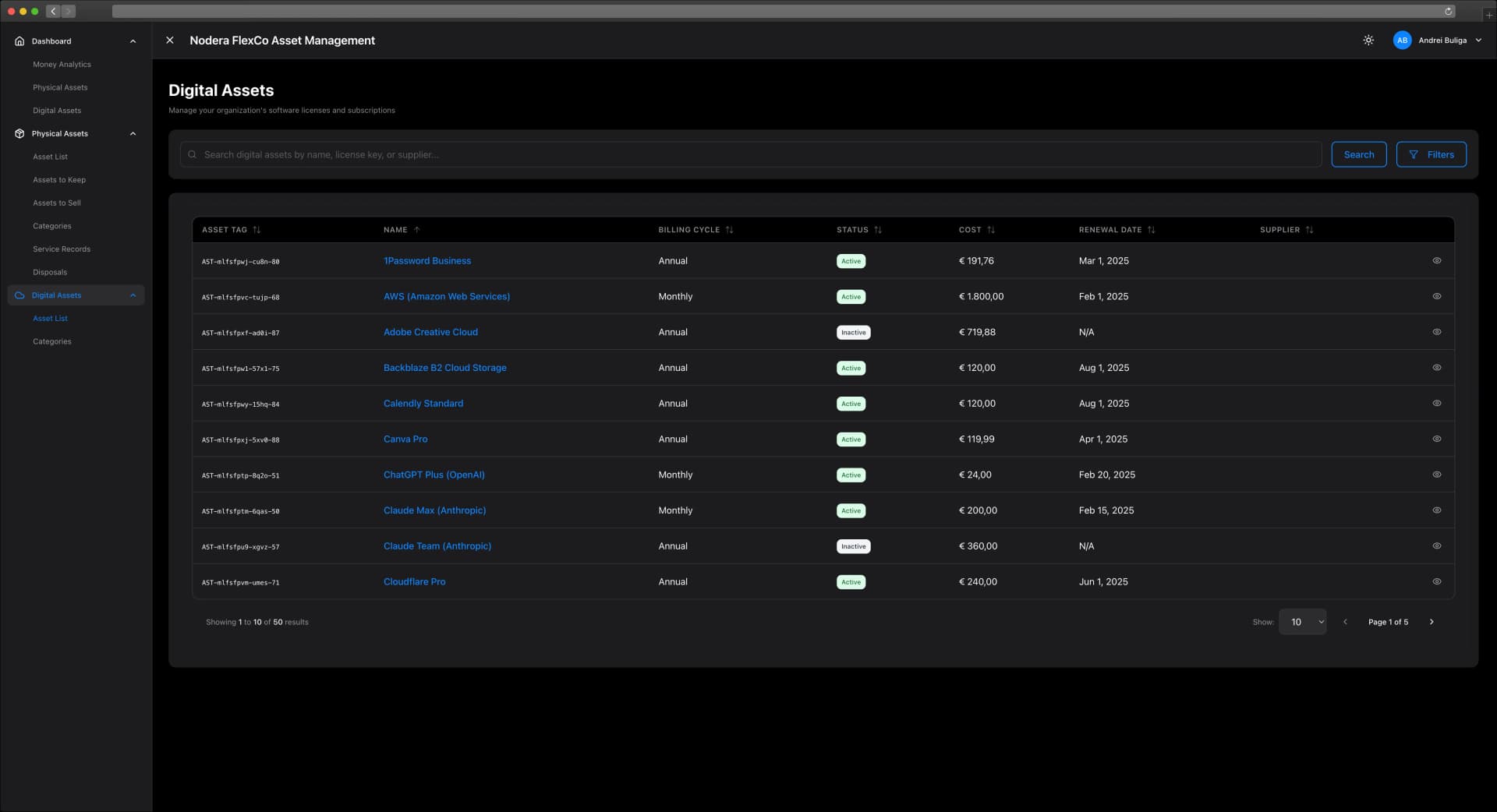This screenshot has width=1497, height=812.
Task: Go to previous page with left chevron
Action: (x=1345, y=622)
